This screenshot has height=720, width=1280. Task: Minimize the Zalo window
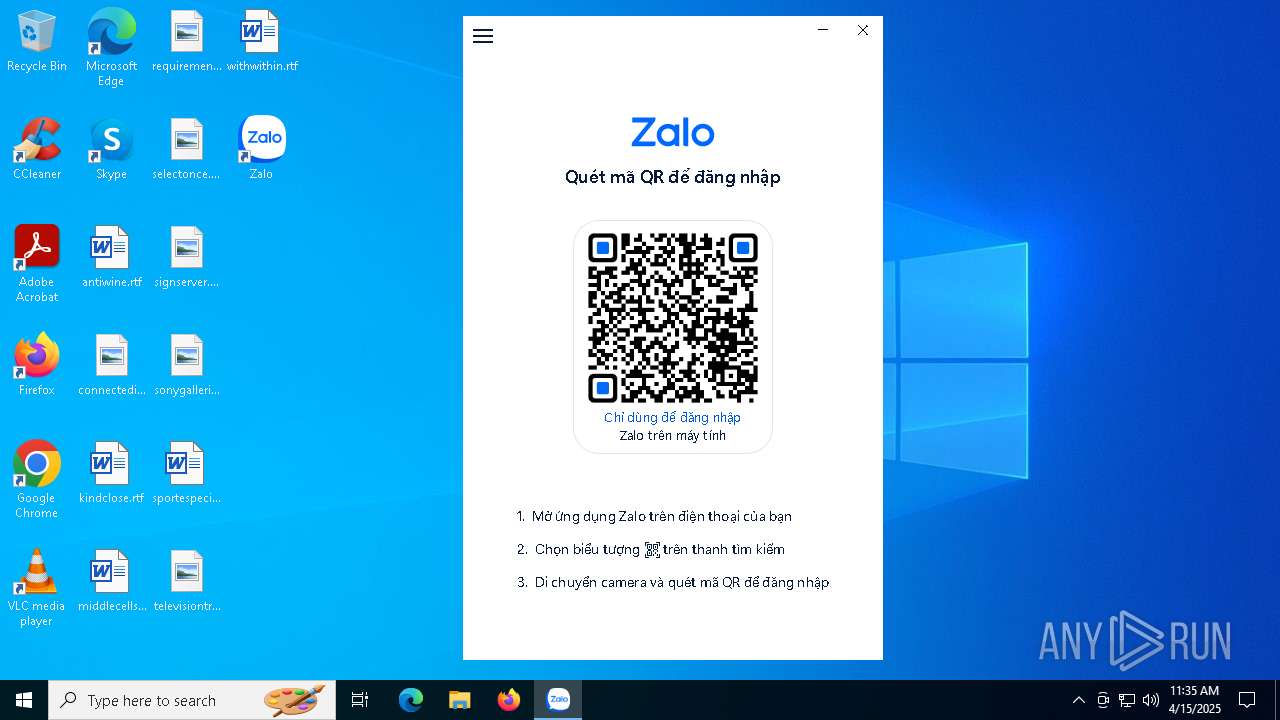(823, 30)
